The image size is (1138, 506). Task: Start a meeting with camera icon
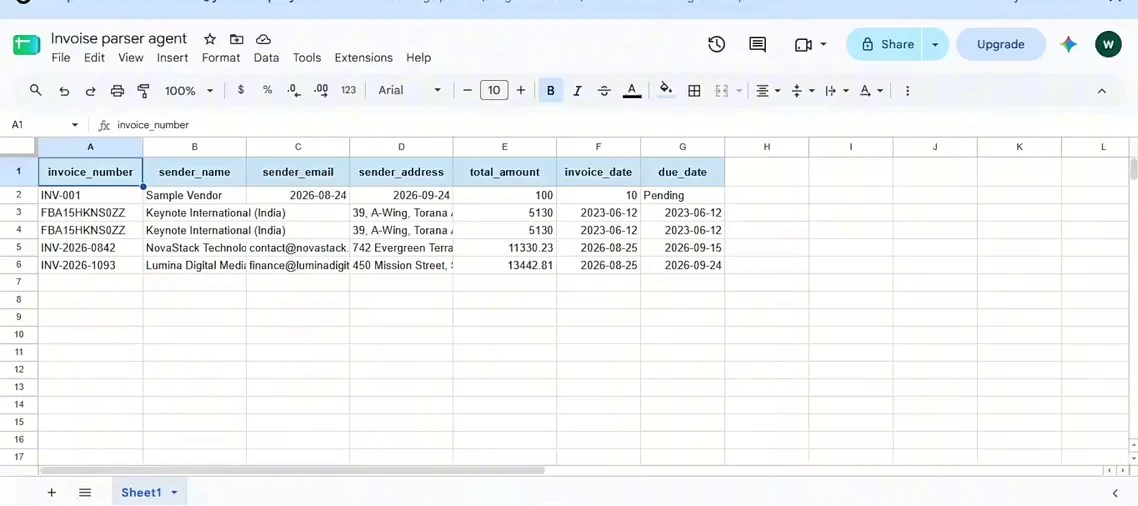[x=803, y=45]
